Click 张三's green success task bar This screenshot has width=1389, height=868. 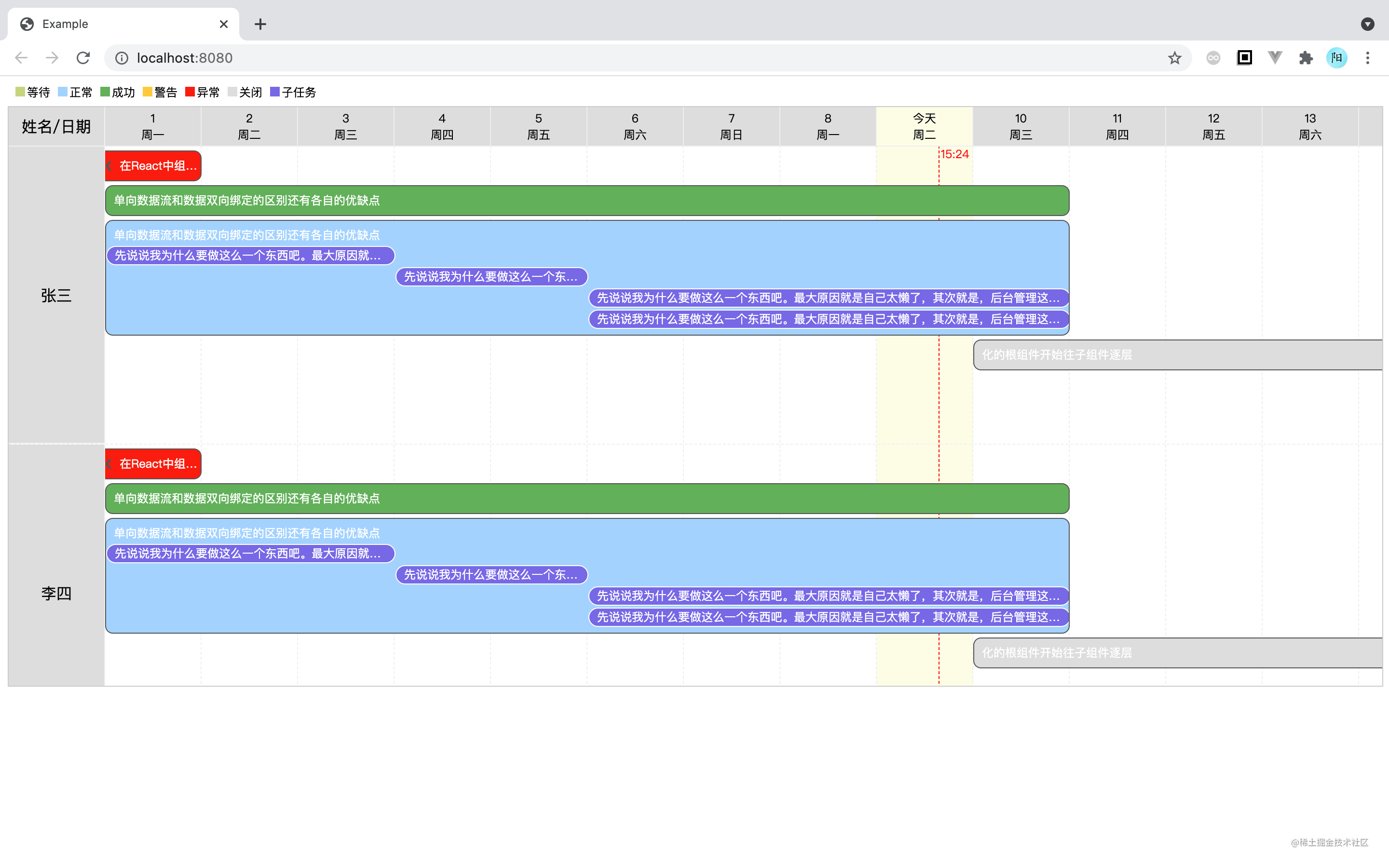point(586,200)
